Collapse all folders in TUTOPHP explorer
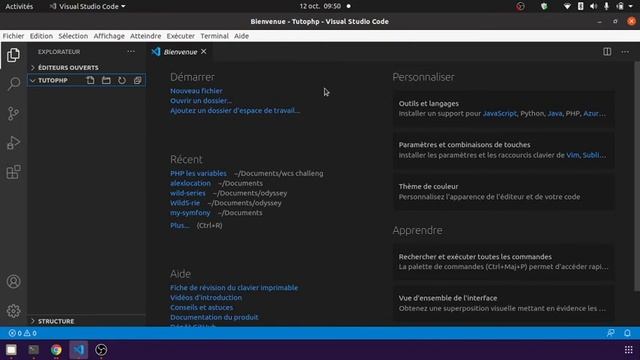This screenshot has height=360, width=640. 138,80
